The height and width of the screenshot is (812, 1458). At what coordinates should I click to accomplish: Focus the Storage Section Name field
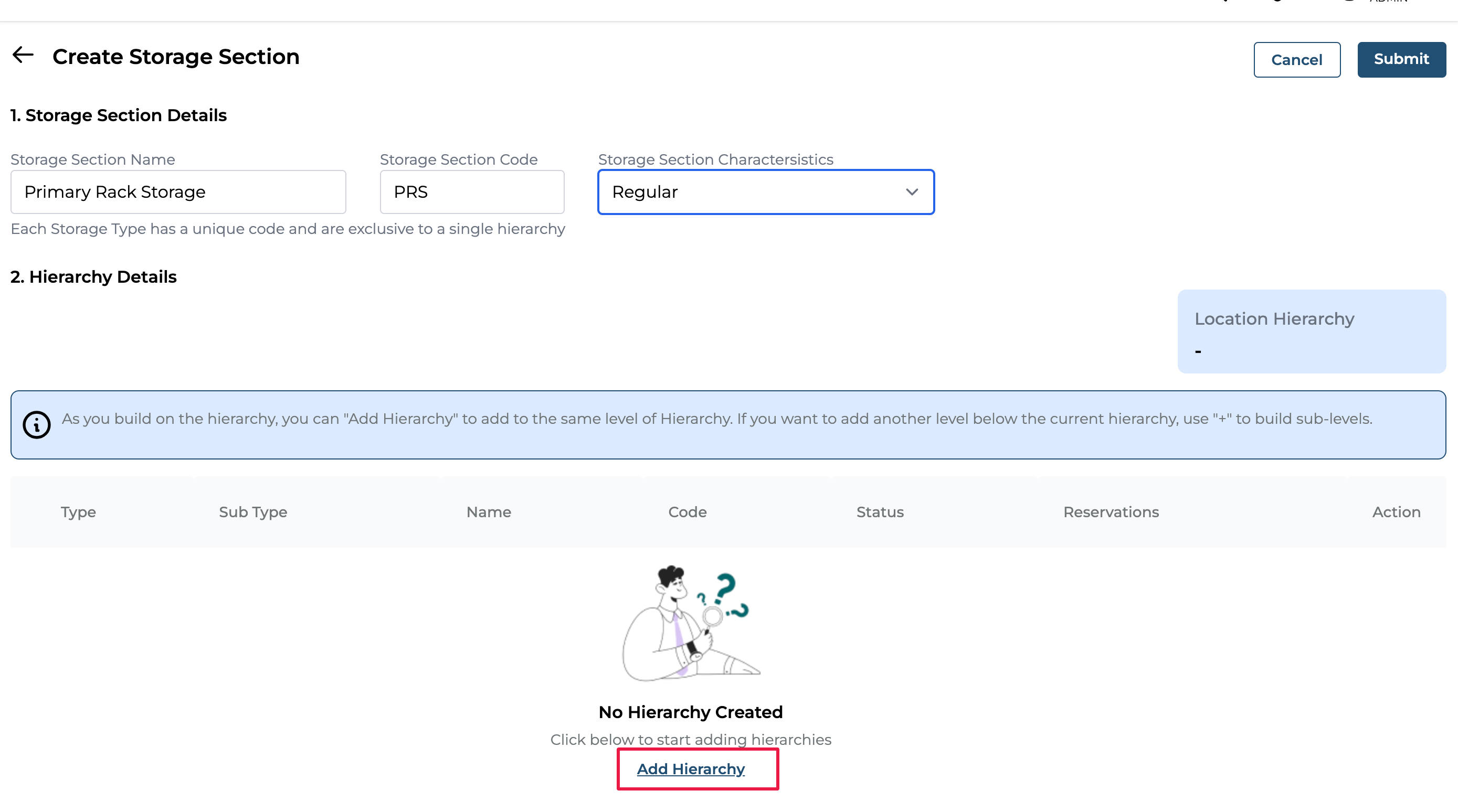pyautogui.click(x=178, y=192)
